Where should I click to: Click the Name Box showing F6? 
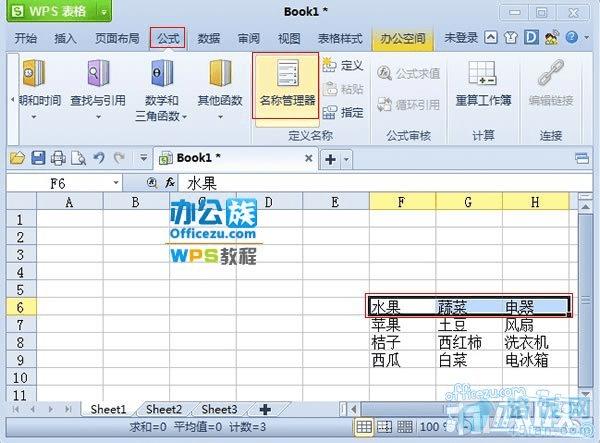tap(58, 183)
